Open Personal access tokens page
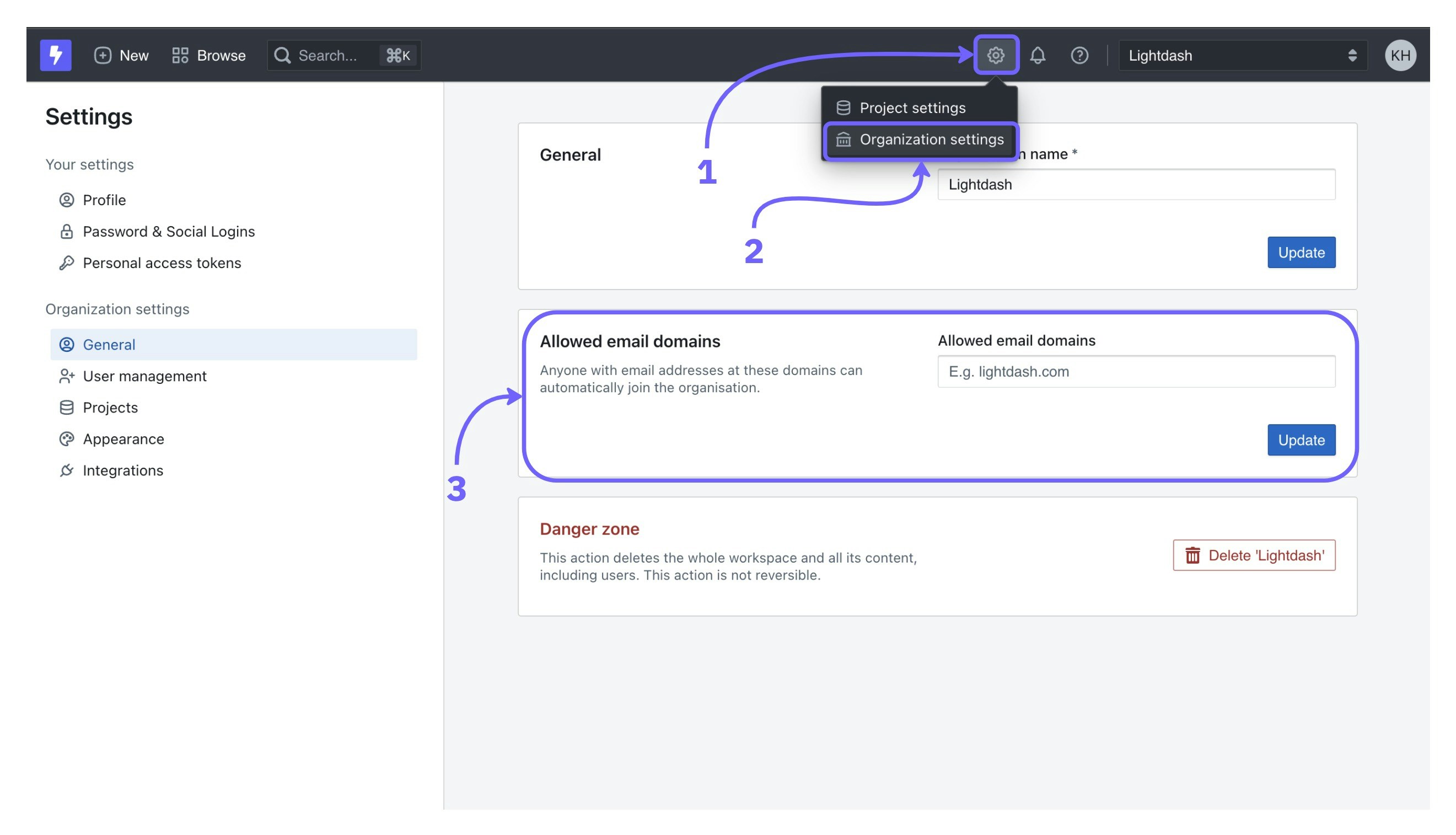This screenshot has height=835, width=1456. (162, 263)
